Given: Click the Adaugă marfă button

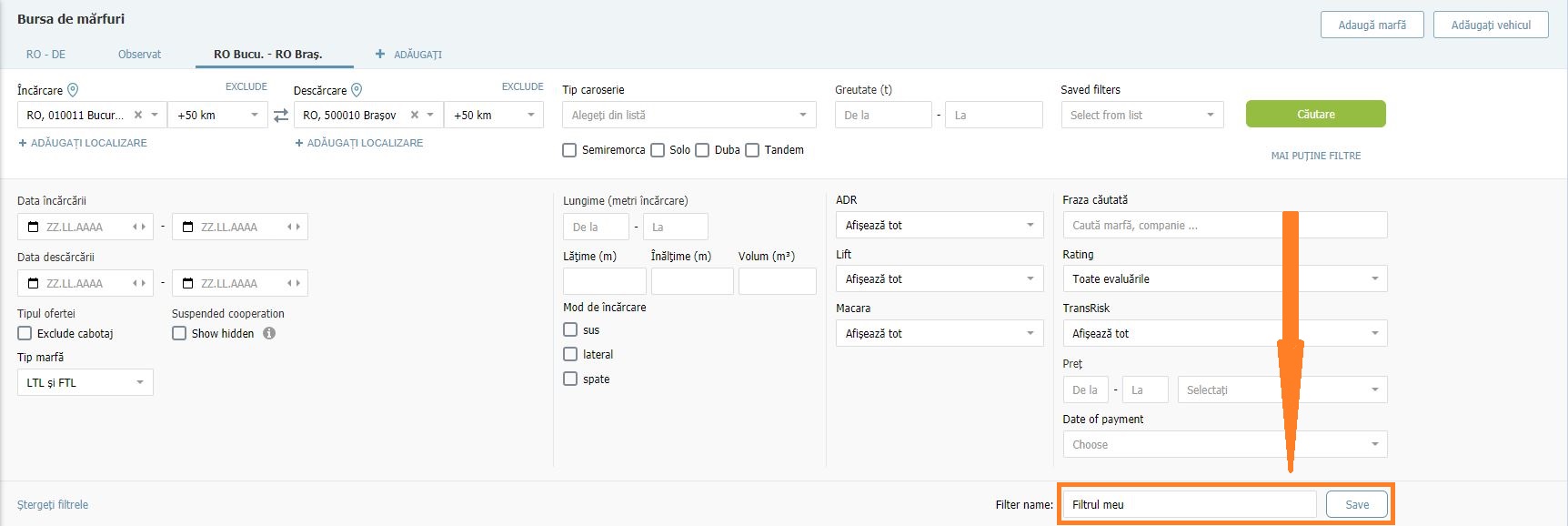Looking at the screenshot, I should [1372, 25].
